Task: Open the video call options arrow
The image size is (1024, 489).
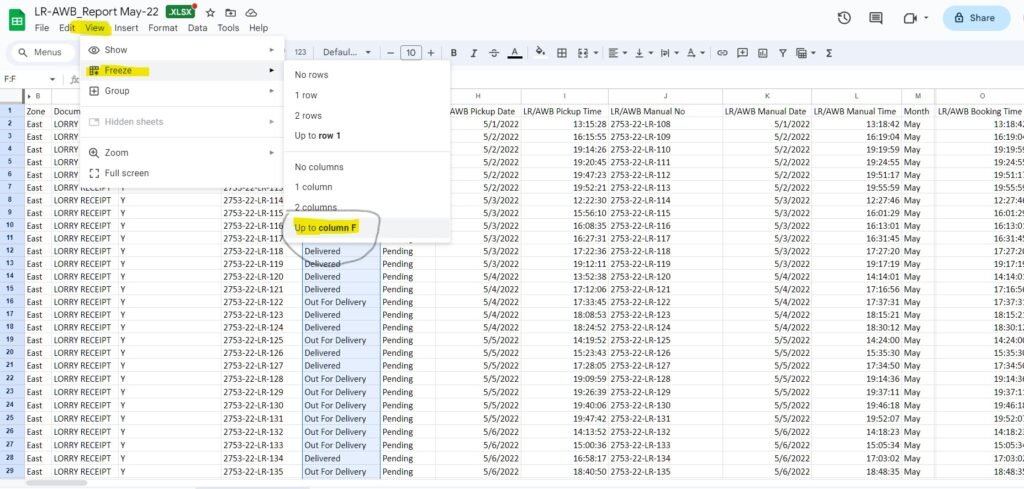Action: (x=926, y=18)
